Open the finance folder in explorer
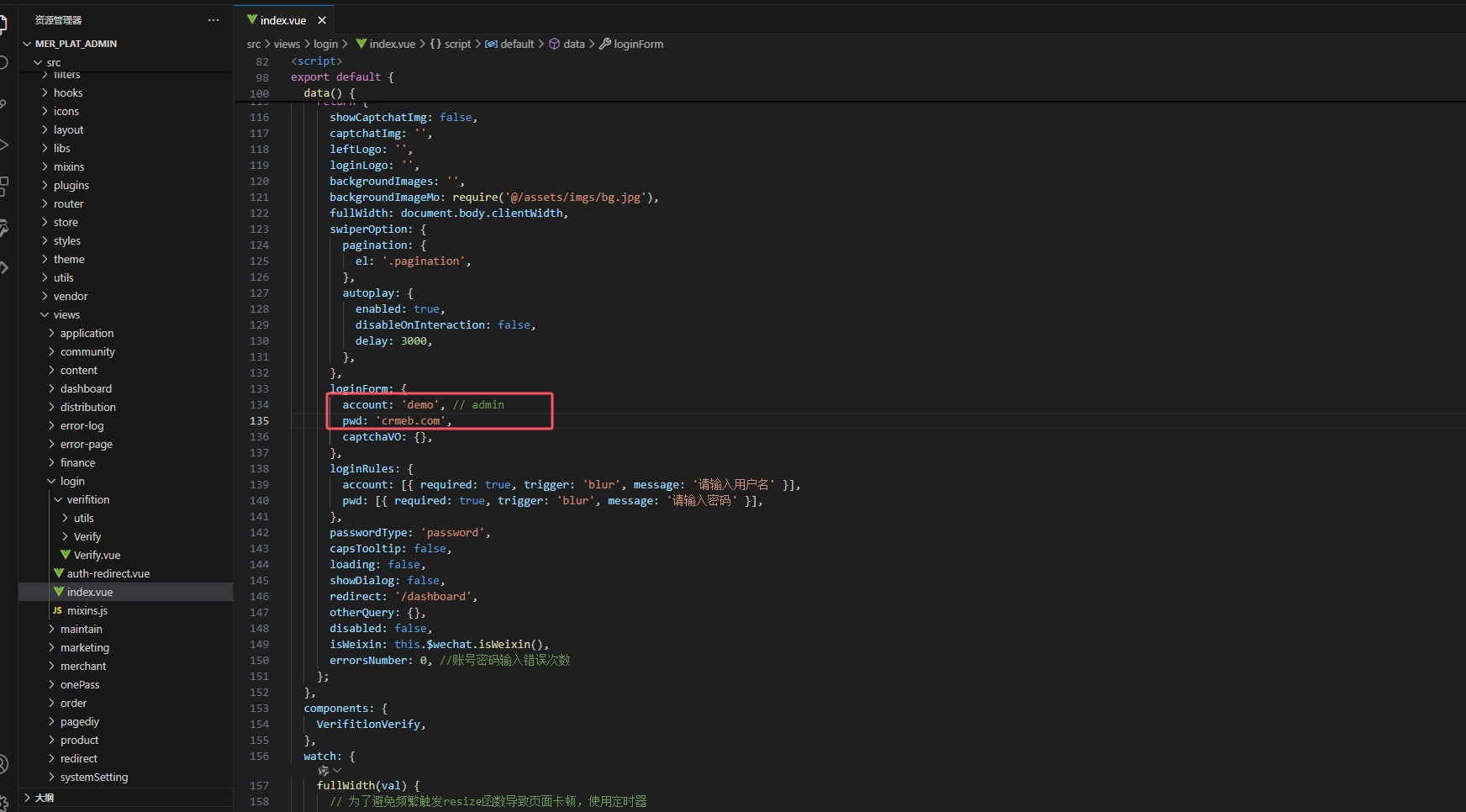The image size is (1466, 812). [77, 462]
